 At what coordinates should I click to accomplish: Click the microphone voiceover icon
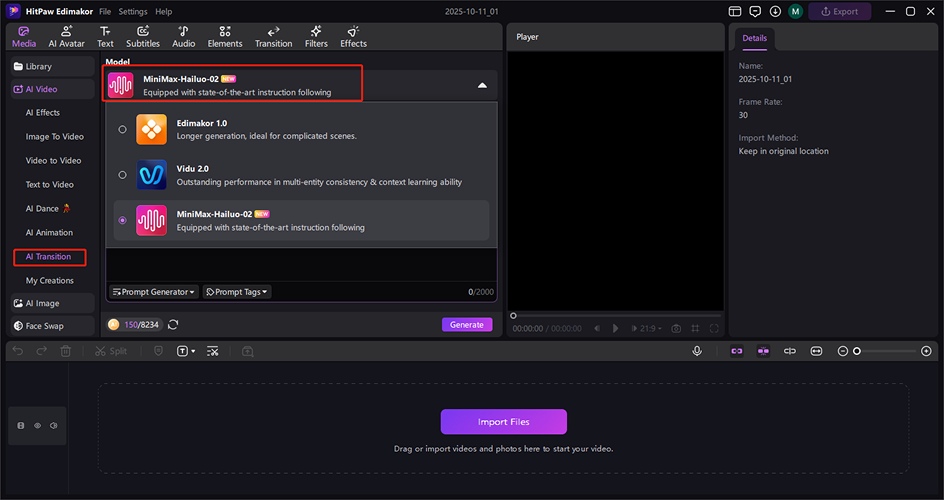[697, 351]
